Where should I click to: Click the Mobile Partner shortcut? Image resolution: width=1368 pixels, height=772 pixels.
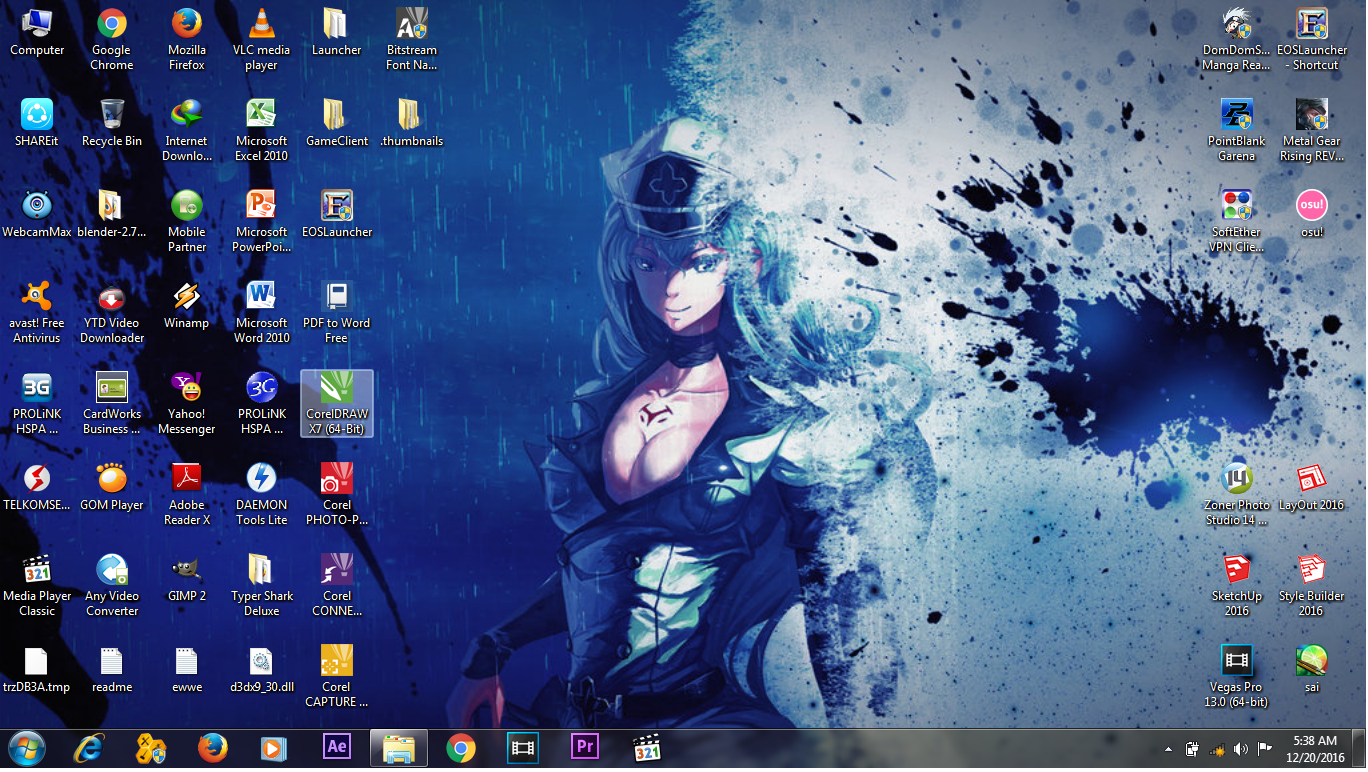[x=187, y=221]
